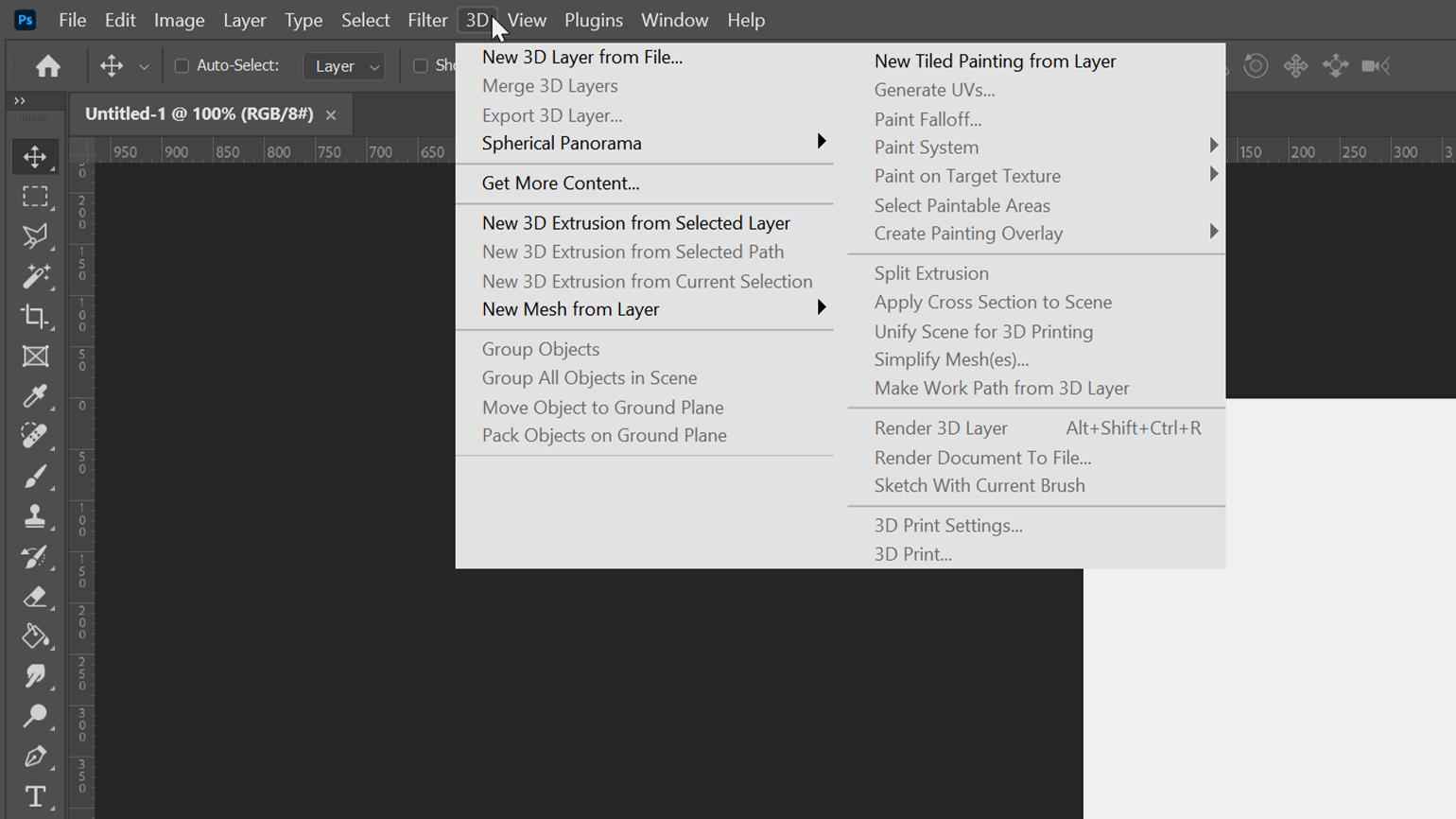Select the Dodge tool

35,716
